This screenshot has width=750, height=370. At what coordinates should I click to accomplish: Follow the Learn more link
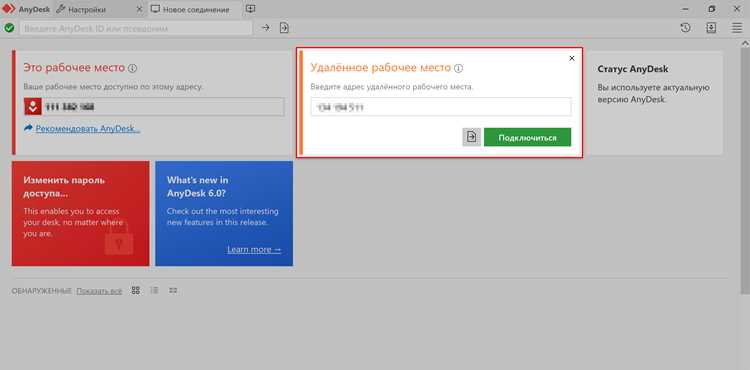[254, 250]
